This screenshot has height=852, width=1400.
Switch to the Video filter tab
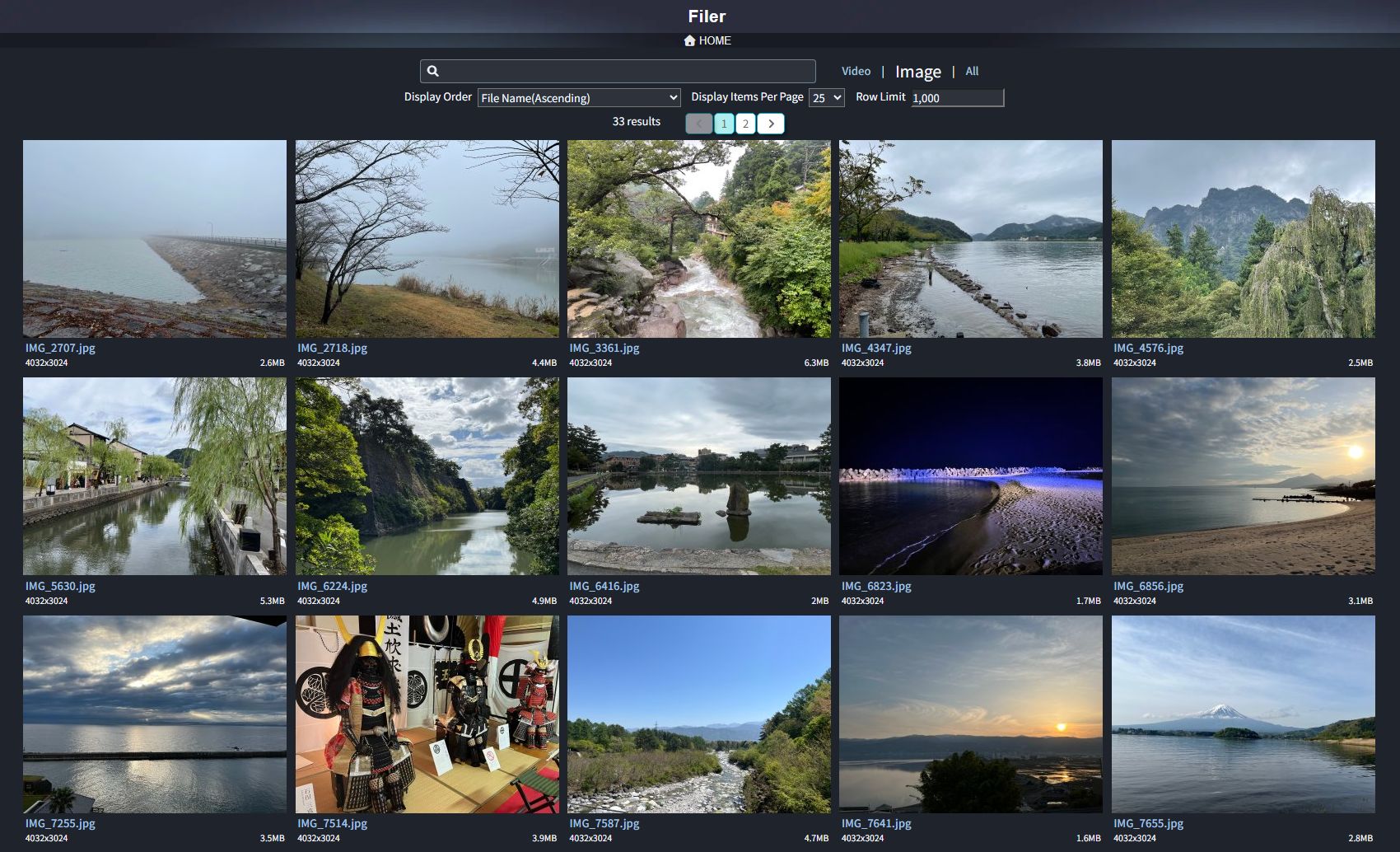tap(856, 72)
